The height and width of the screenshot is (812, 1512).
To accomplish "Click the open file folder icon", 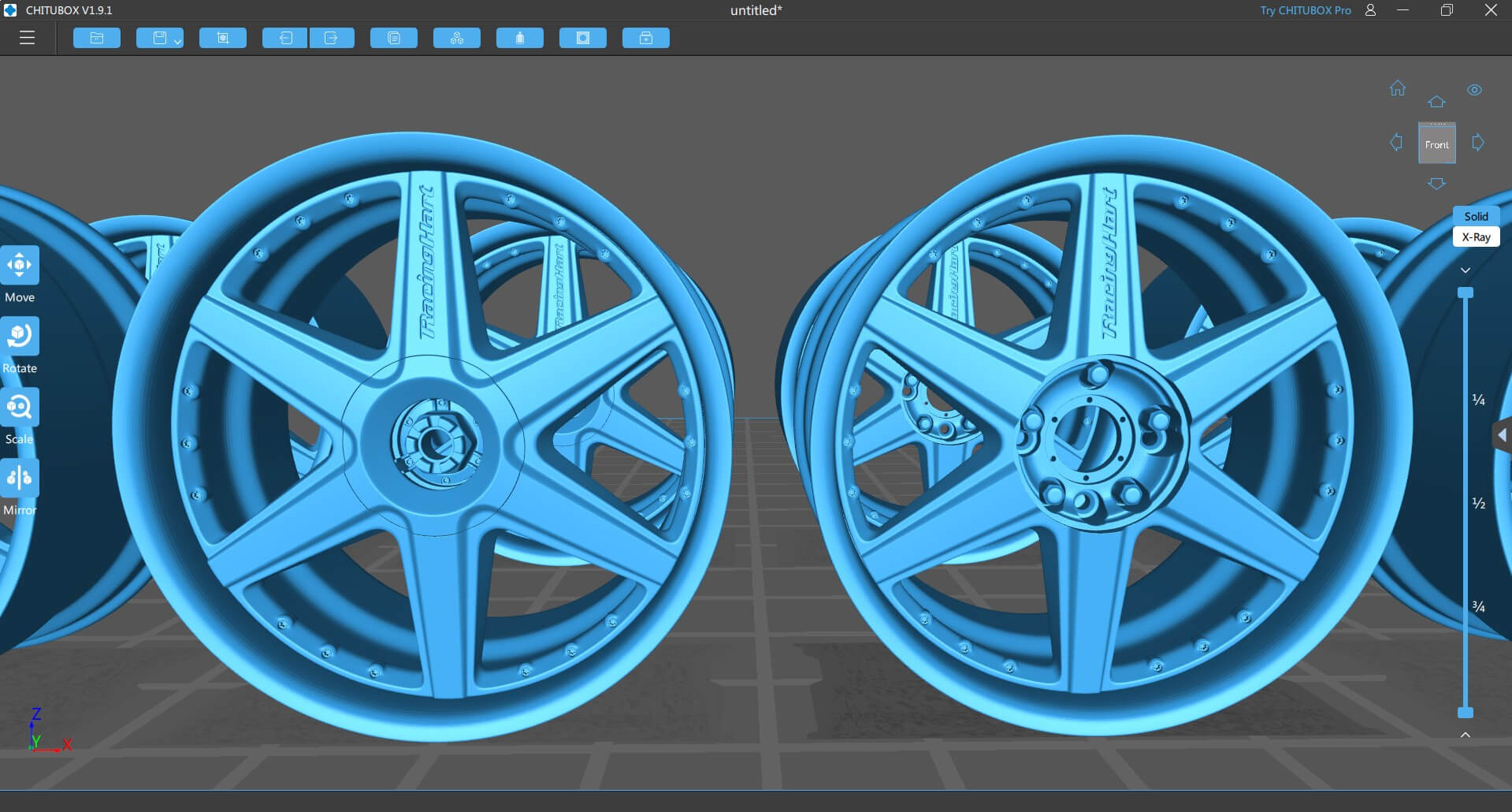I will coord(97,38).
